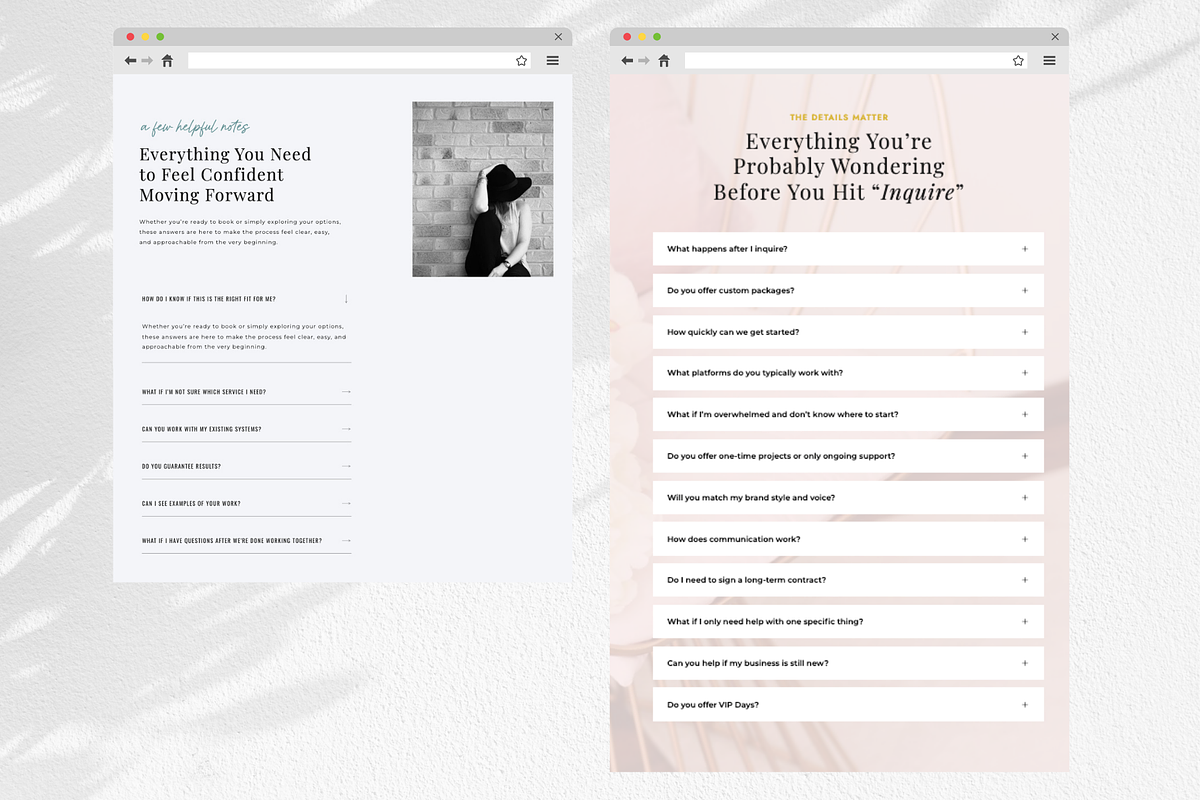Open home icon in left browser window

click(167, 61)
